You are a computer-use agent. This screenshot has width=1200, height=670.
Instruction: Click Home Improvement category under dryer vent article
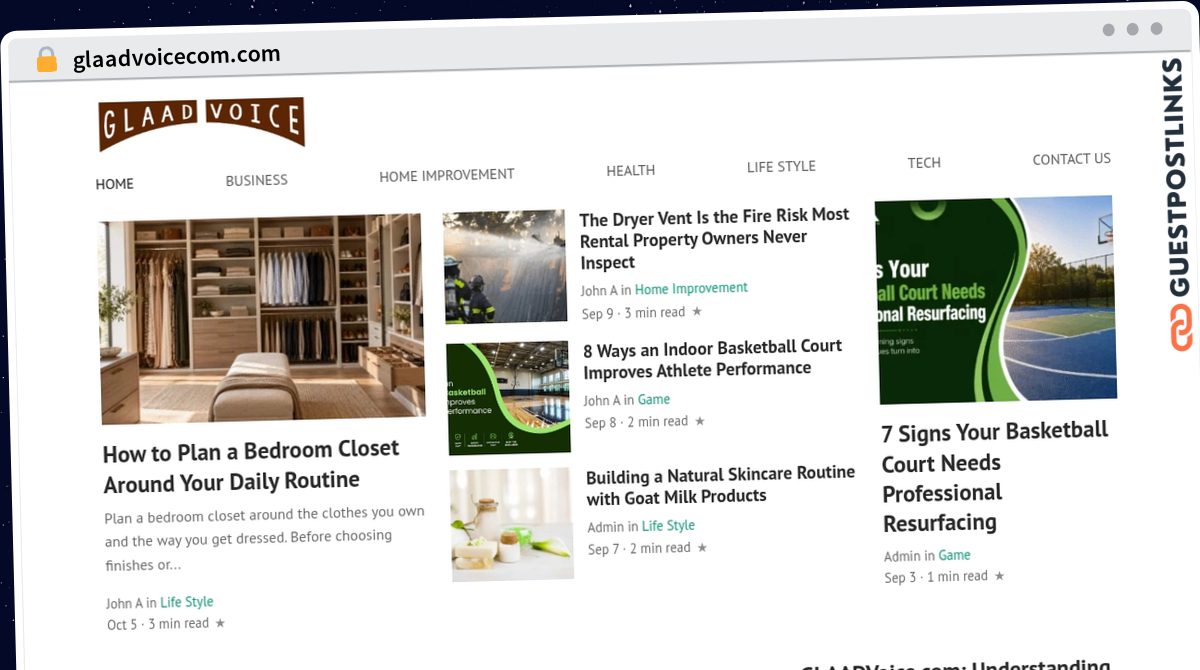coord(691,288)
